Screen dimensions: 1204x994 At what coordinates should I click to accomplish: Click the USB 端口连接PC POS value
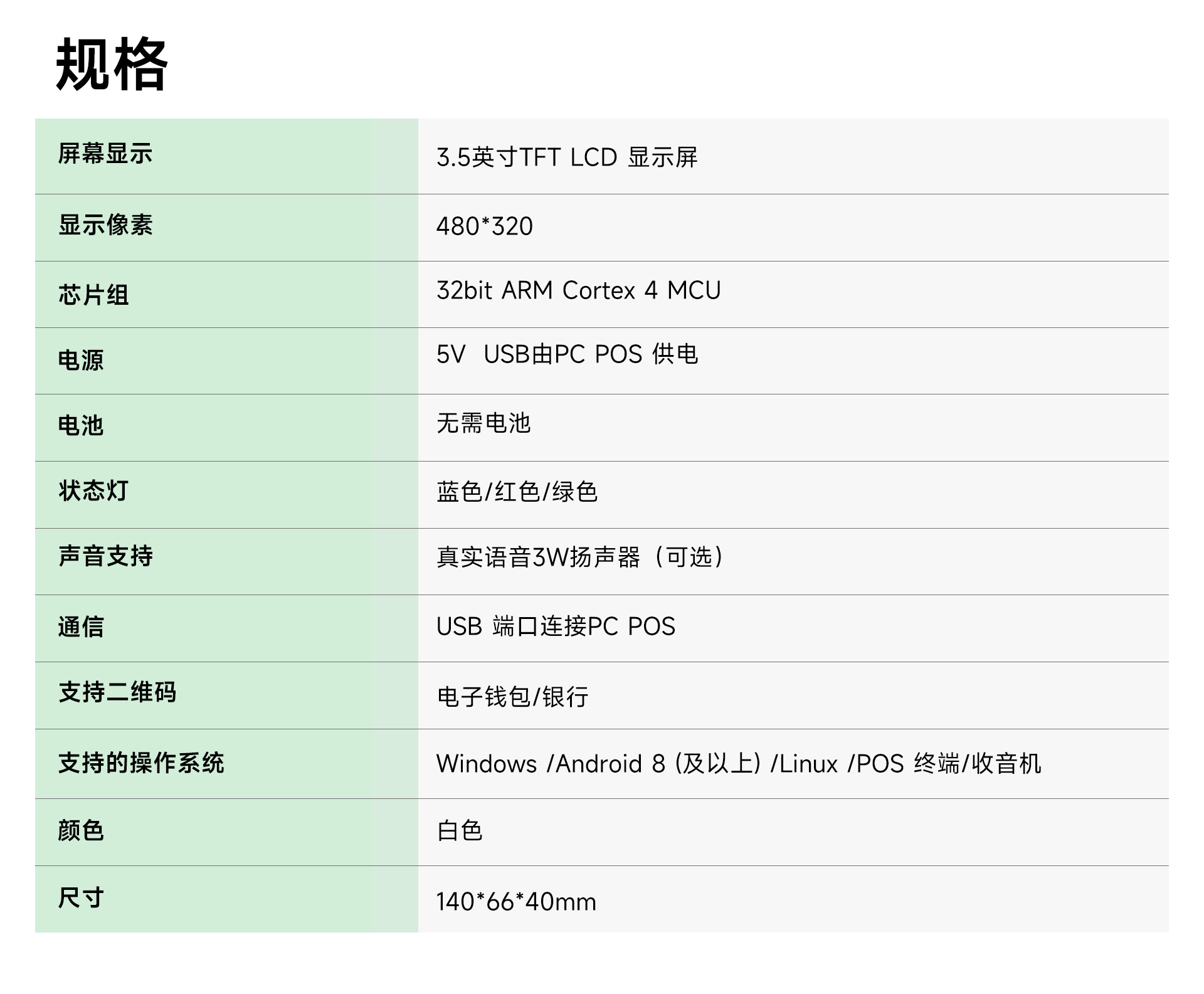[x=556, y=627]
